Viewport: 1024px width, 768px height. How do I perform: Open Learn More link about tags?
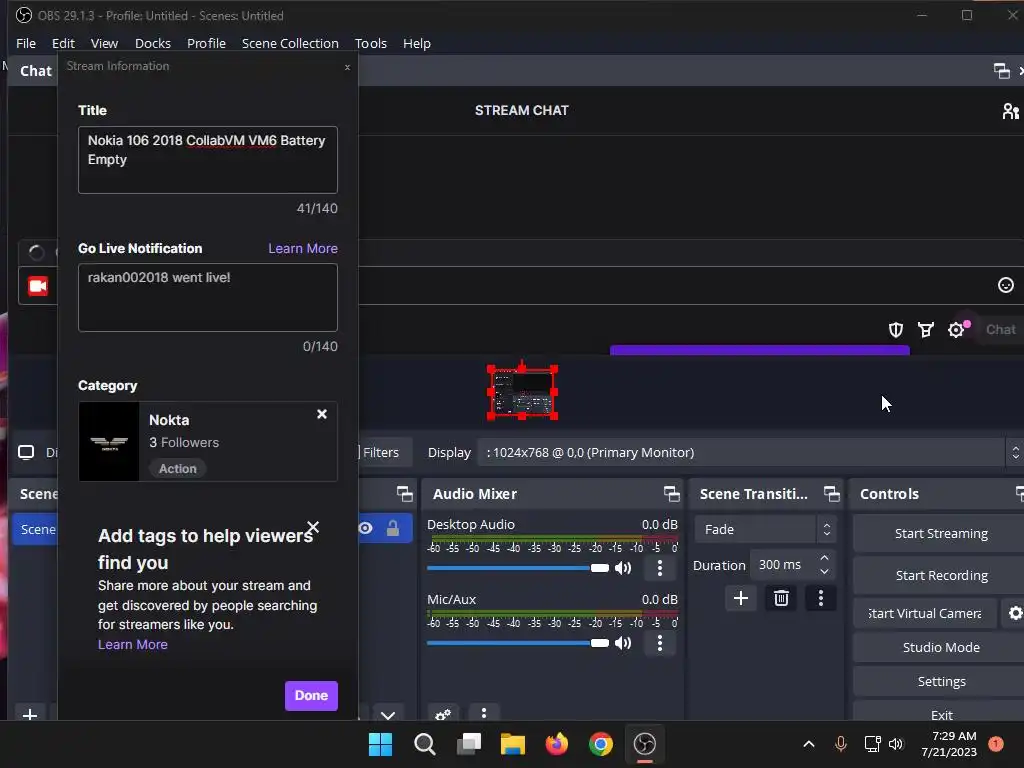(x=133, y=645)
